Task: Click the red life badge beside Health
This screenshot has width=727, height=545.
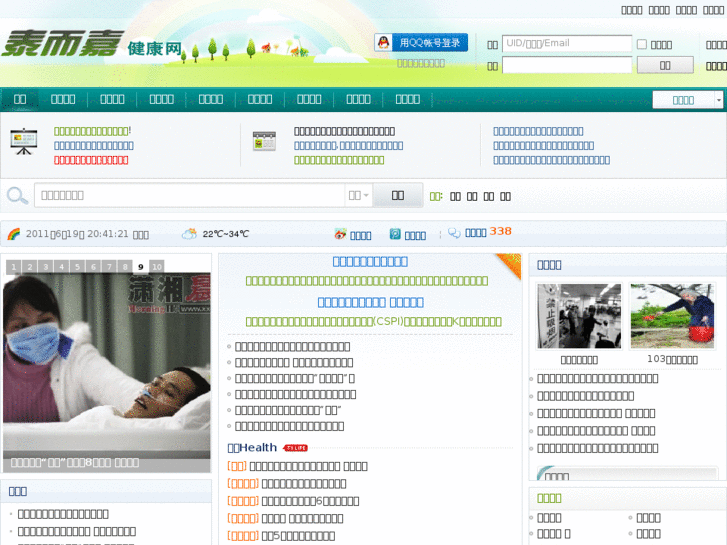Action: tap(295, 448)
